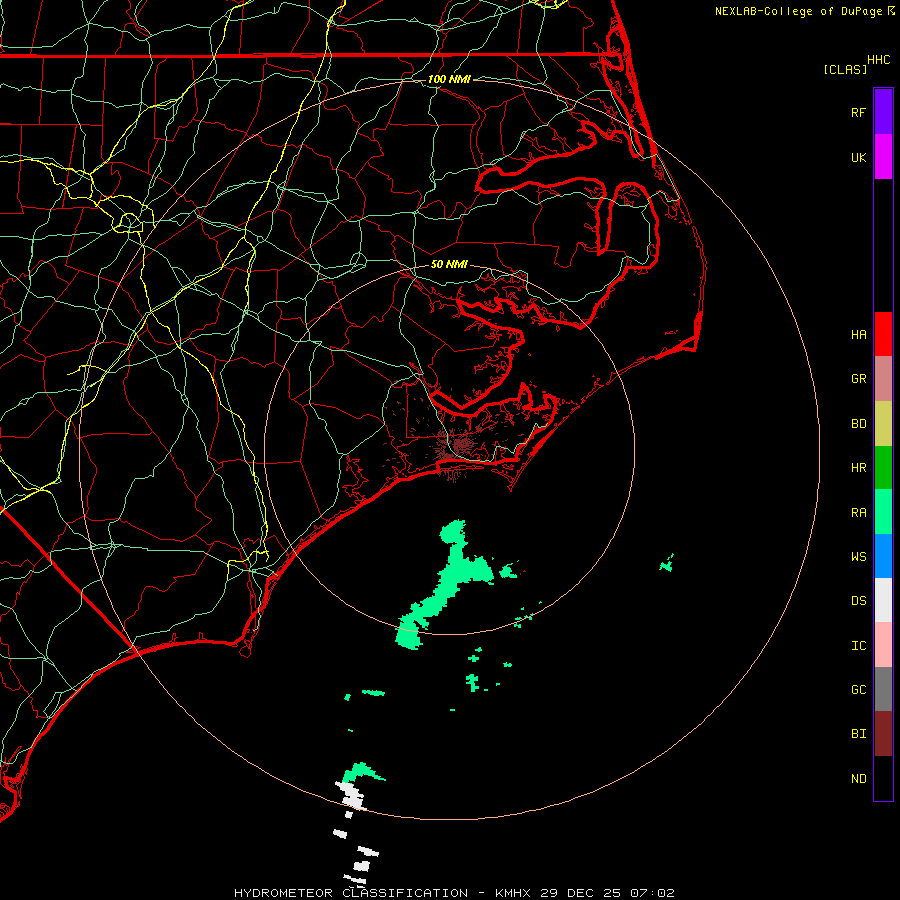Click the UK magenta legend swatch

[x=883, y=157]
